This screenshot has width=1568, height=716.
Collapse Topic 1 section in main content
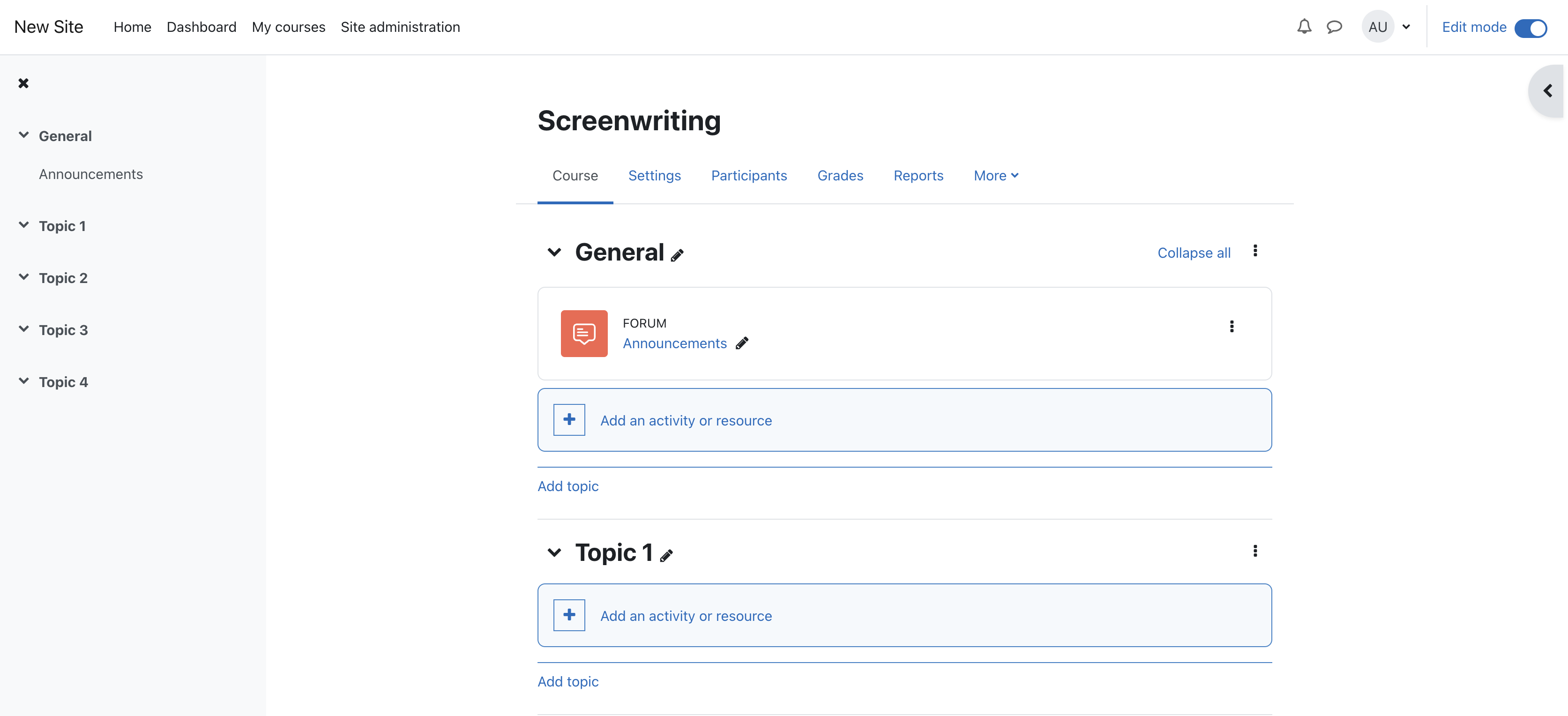[554, 552]
